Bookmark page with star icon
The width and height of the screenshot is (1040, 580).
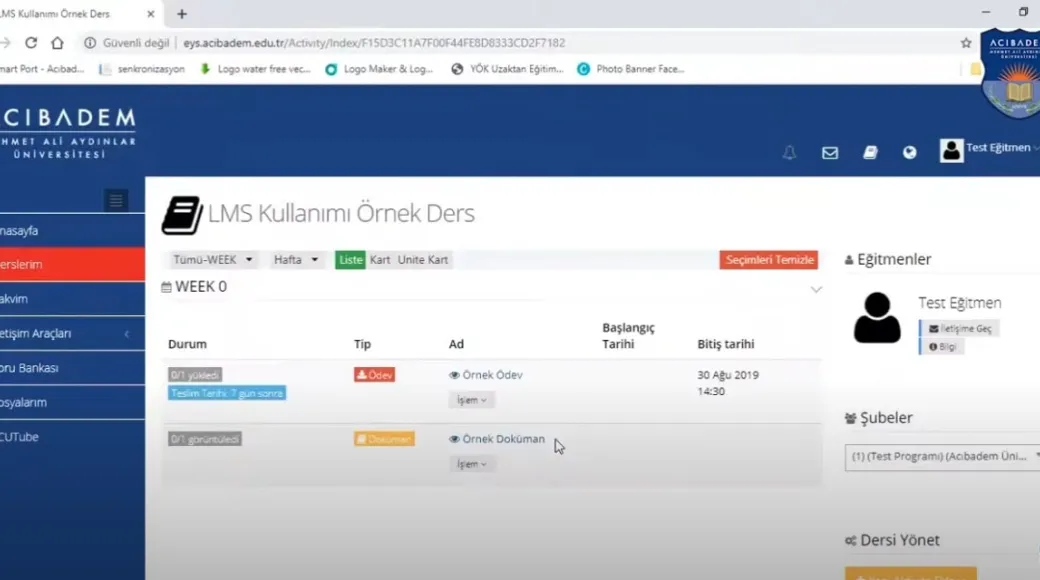click(966, 42)
